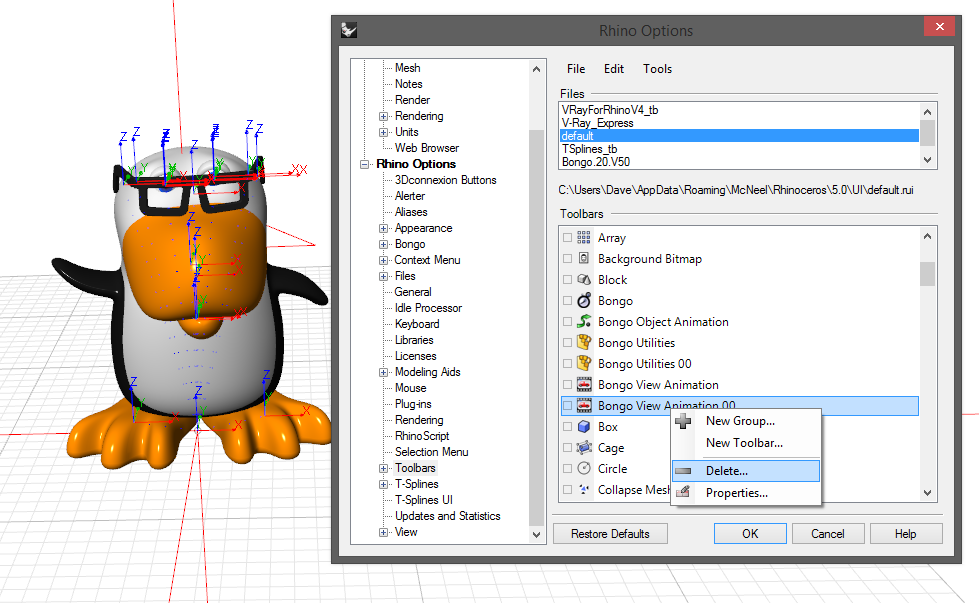
Task: Click the Rhino logo in the dialog title bar
Action: (348, 30)
